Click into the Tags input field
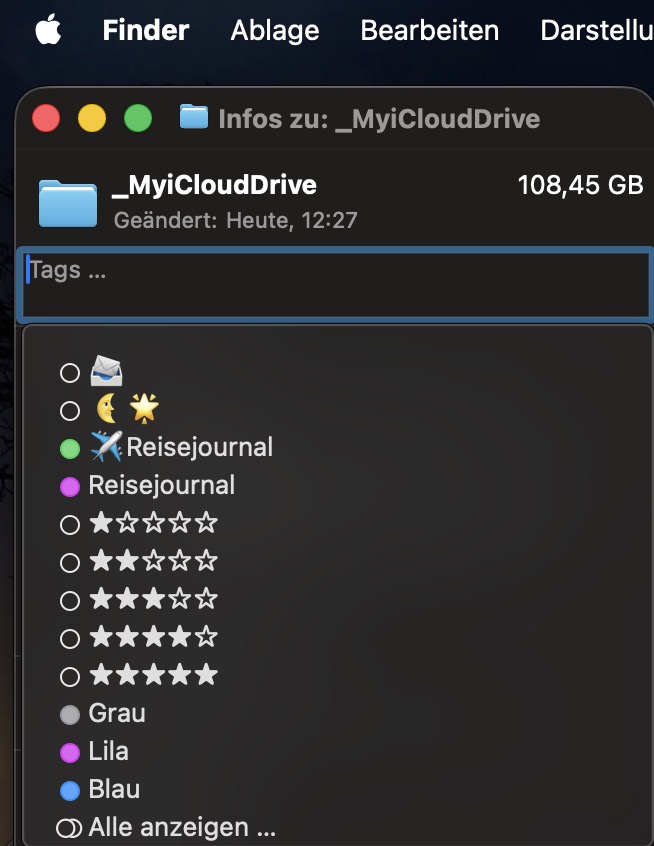654x846 pixels. (x=335, y=284)
